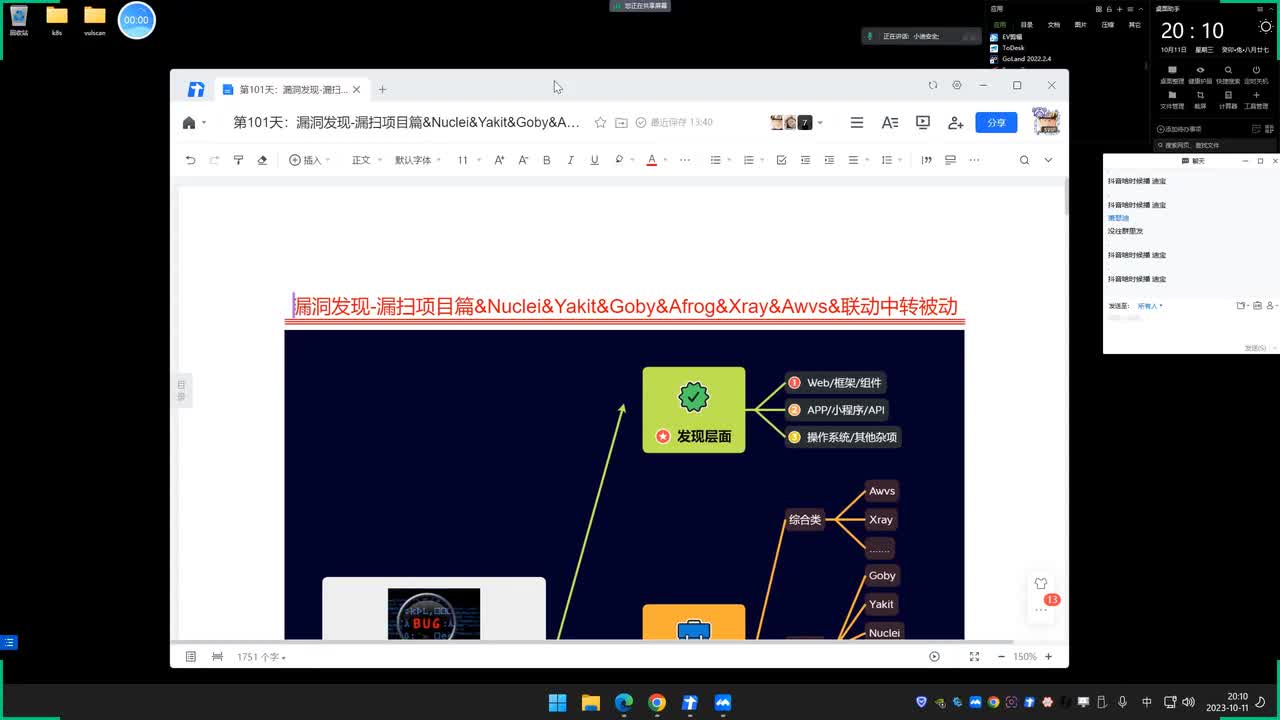The width and height of the screenshot is (1280, 720).
Task: Open GoLand 2022.2.4 in app list
Action: coord(1020,59)
